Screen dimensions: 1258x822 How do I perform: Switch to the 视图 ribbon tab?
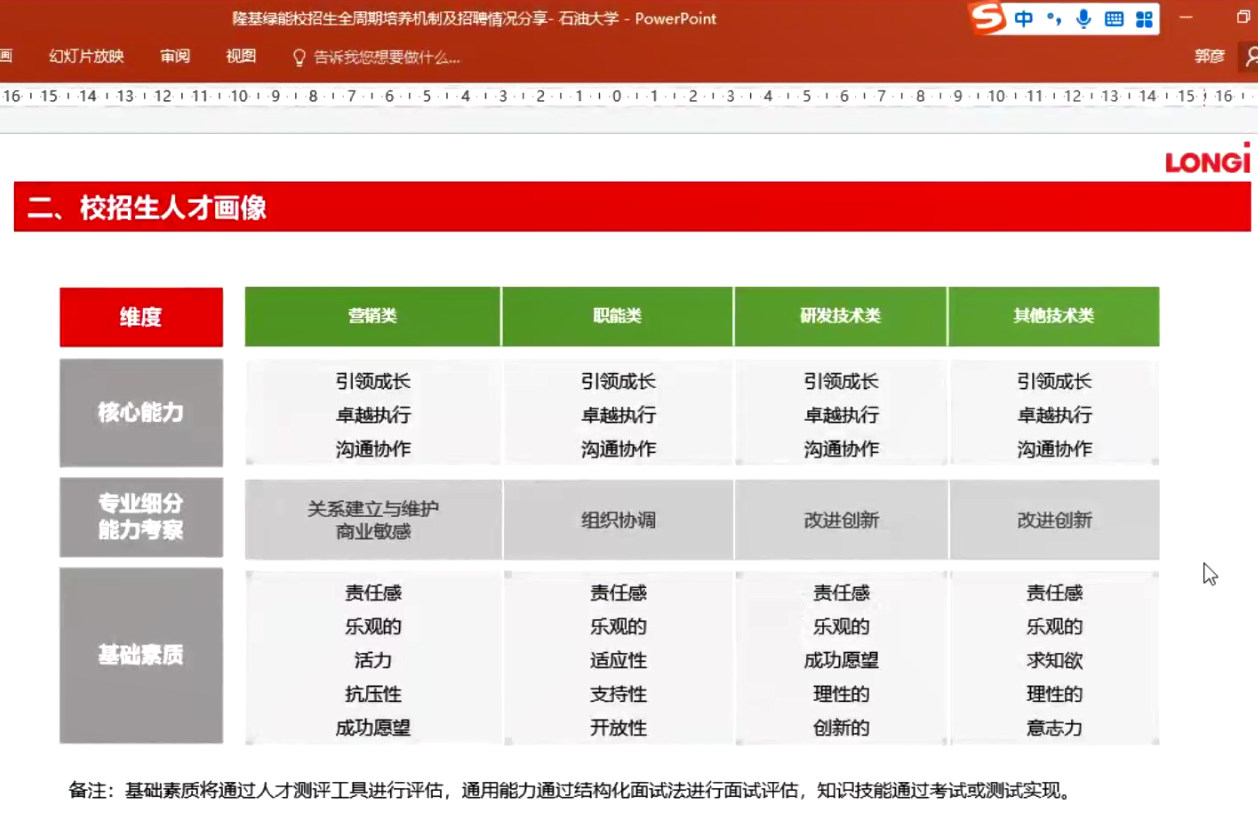coord(242,57)
